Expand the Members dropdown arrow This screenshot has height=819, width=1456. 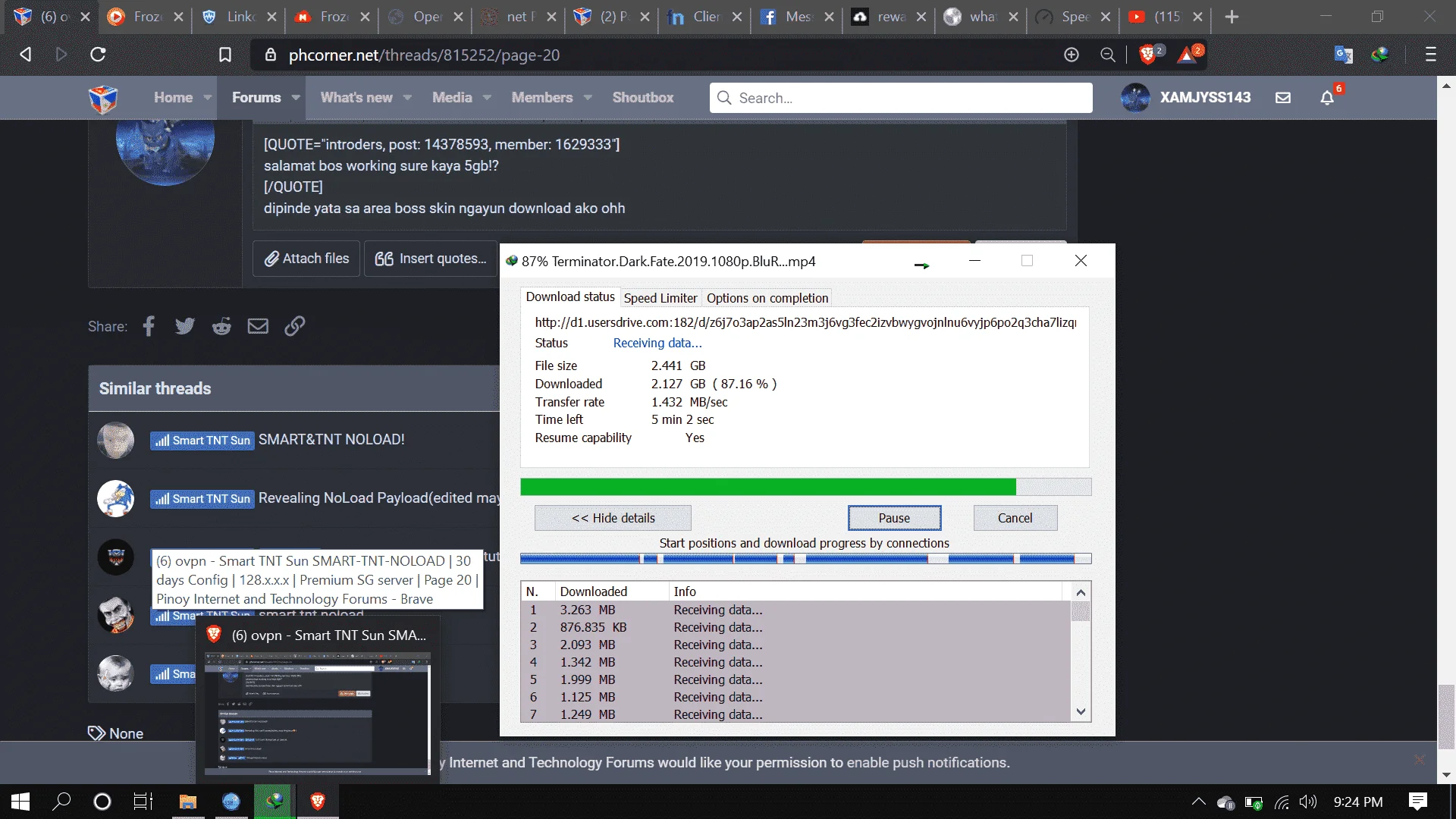588,98
